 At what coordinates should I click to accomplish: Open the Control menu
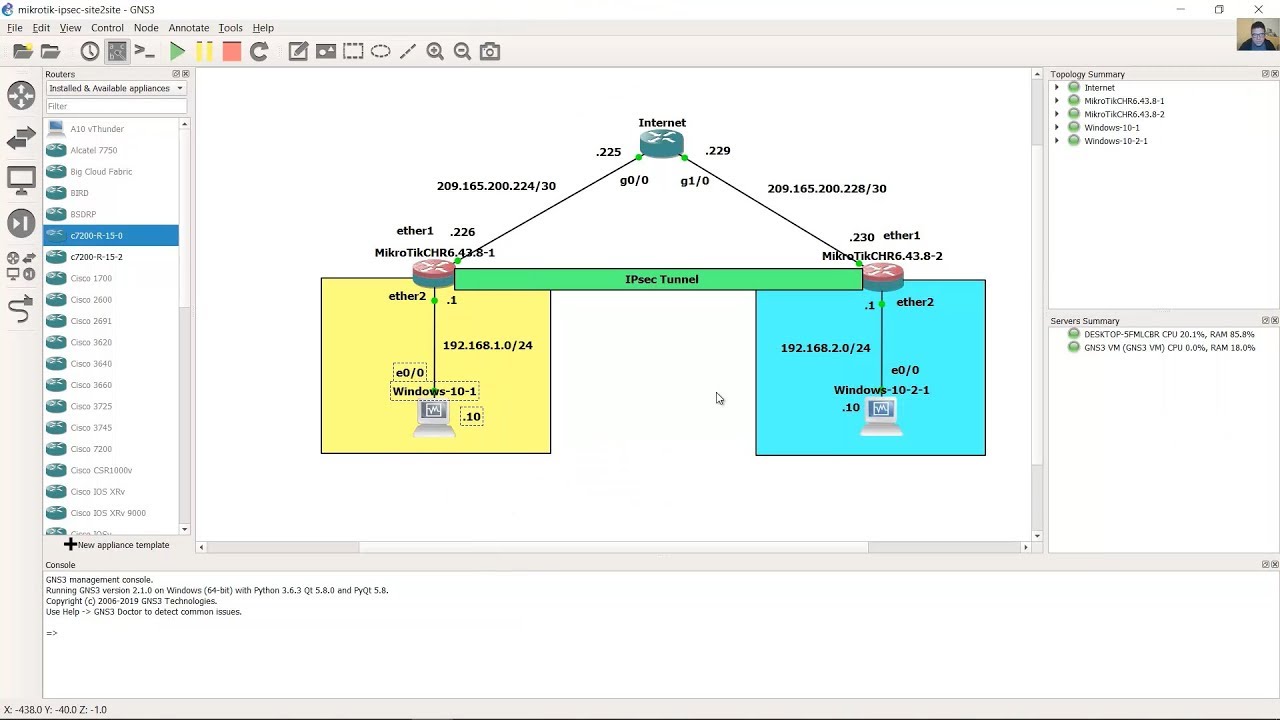coord(107,28)
